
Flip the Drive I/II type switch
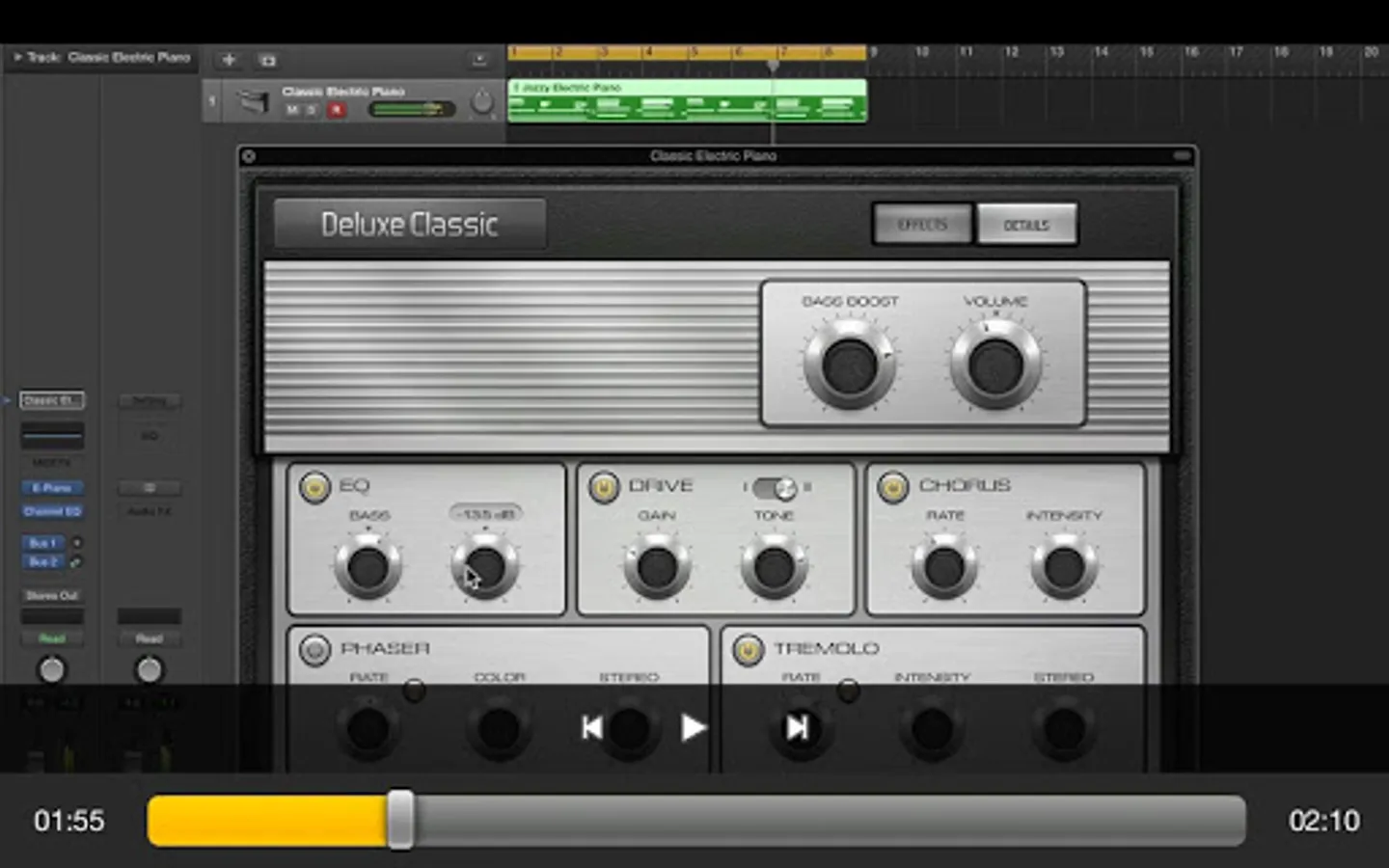point(775,488)
